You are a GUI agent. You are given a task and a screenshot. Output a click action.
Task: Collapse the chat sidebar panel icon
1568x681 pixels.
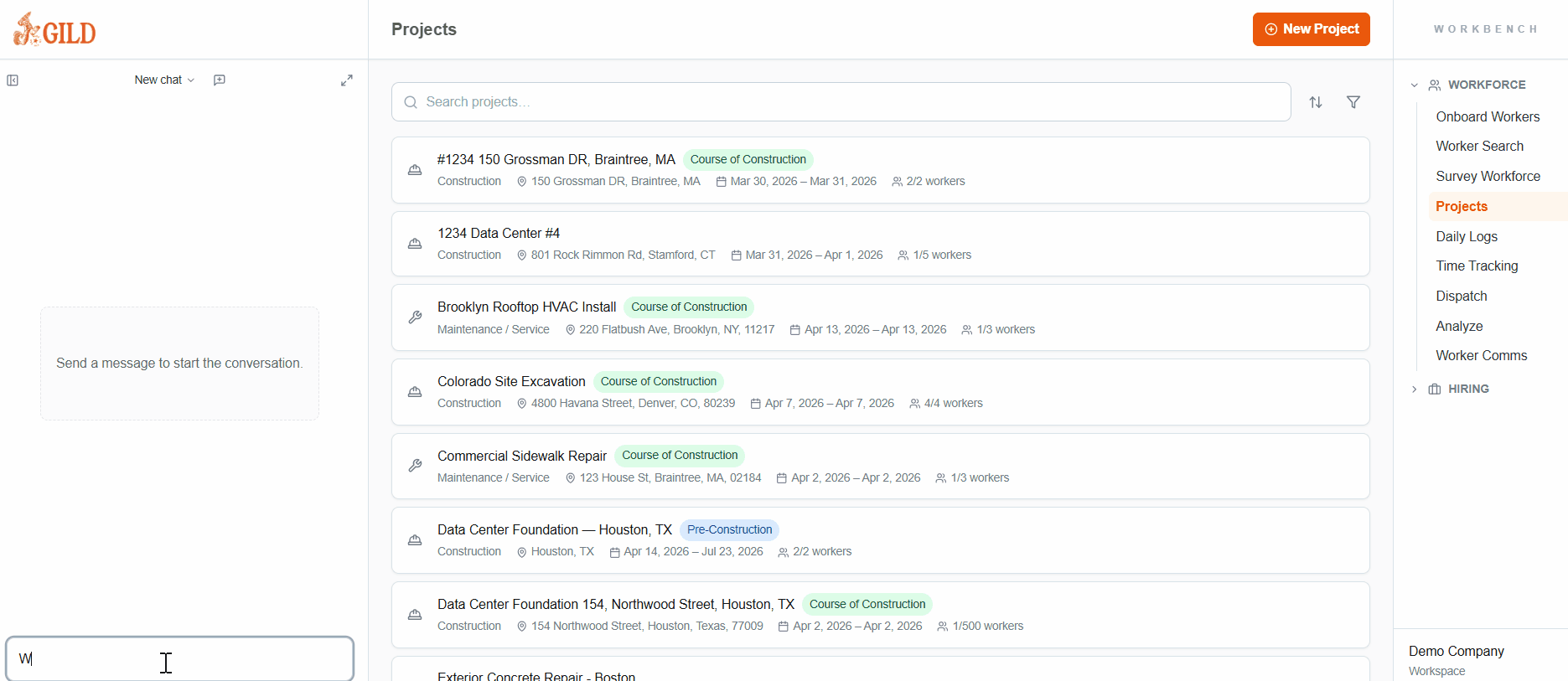coord(13,80)
